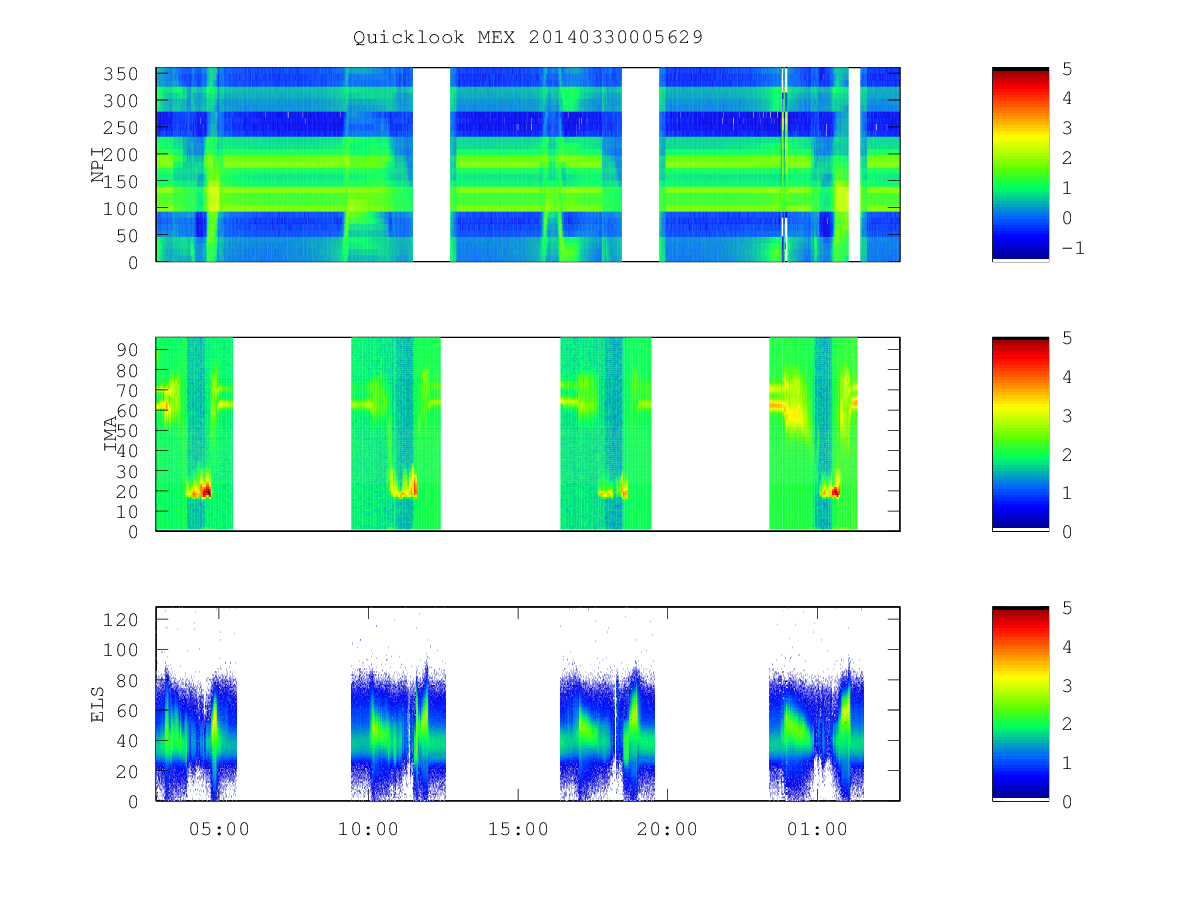The image size is (1200, 900).
Task: Click the 05:00 time tick label
Action: [219, 829]
